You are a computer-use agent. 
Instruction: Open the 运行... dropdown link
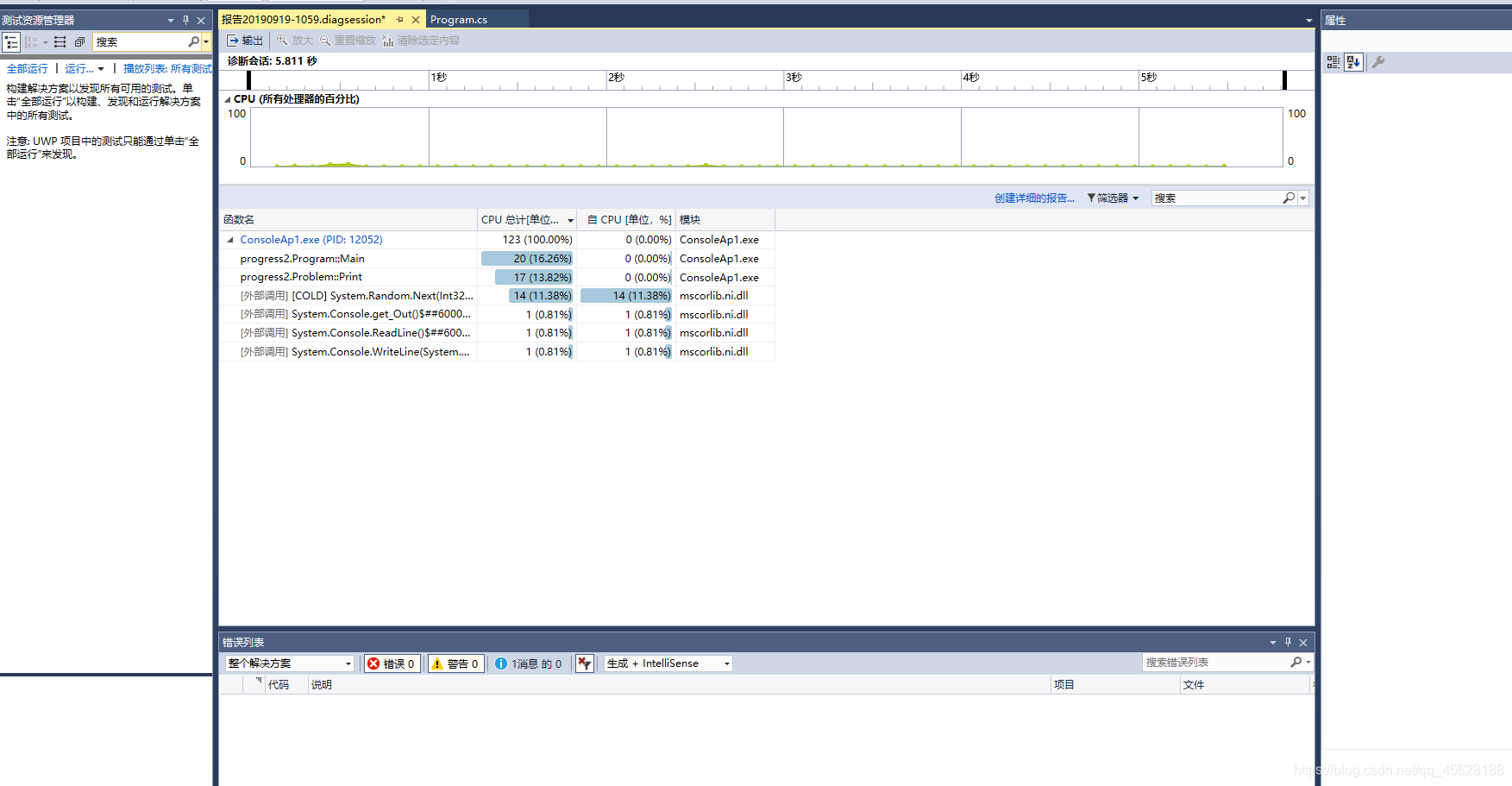(84, 68)
